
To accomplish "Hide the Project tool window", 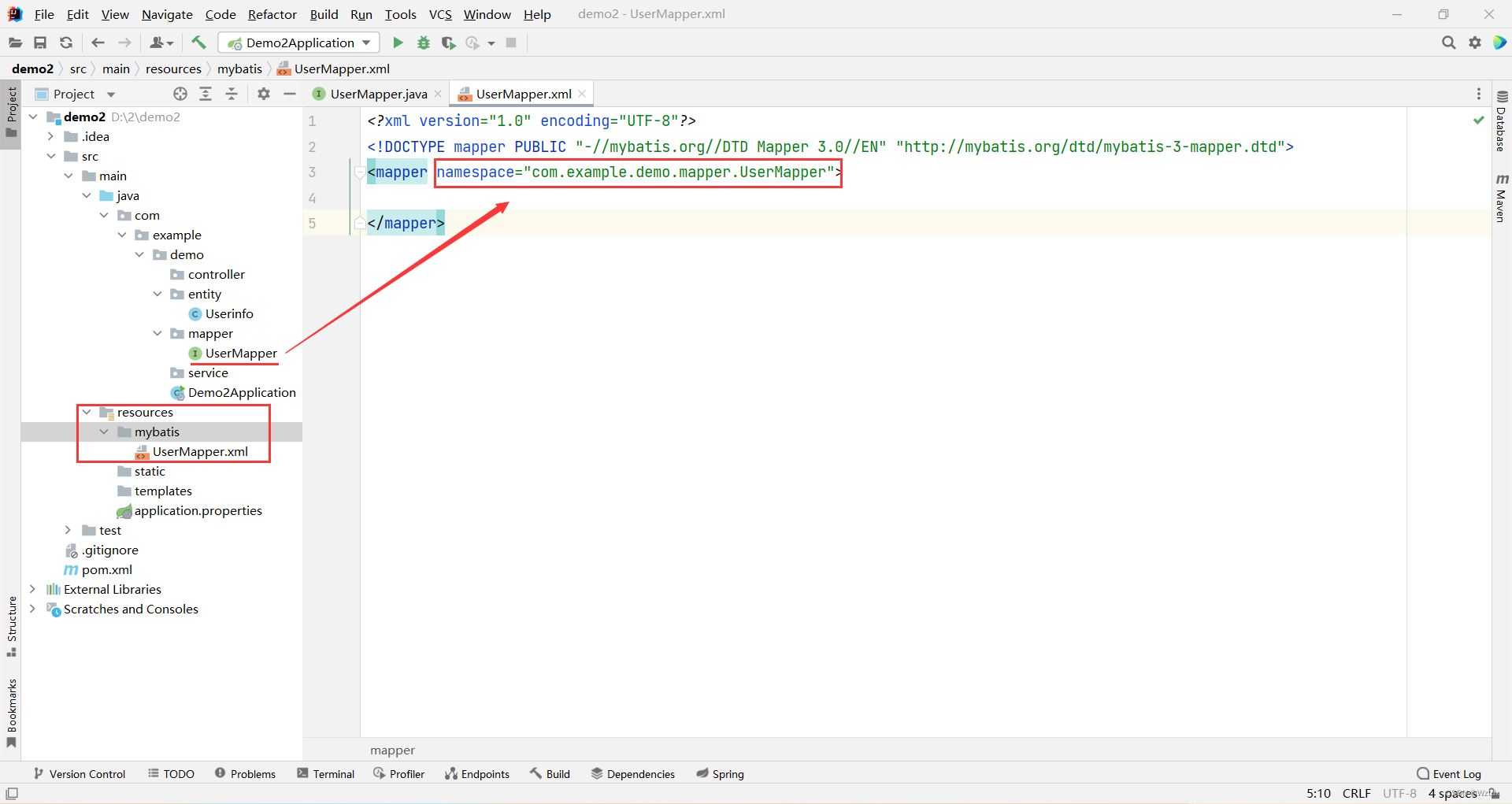I will coord(290,94).
